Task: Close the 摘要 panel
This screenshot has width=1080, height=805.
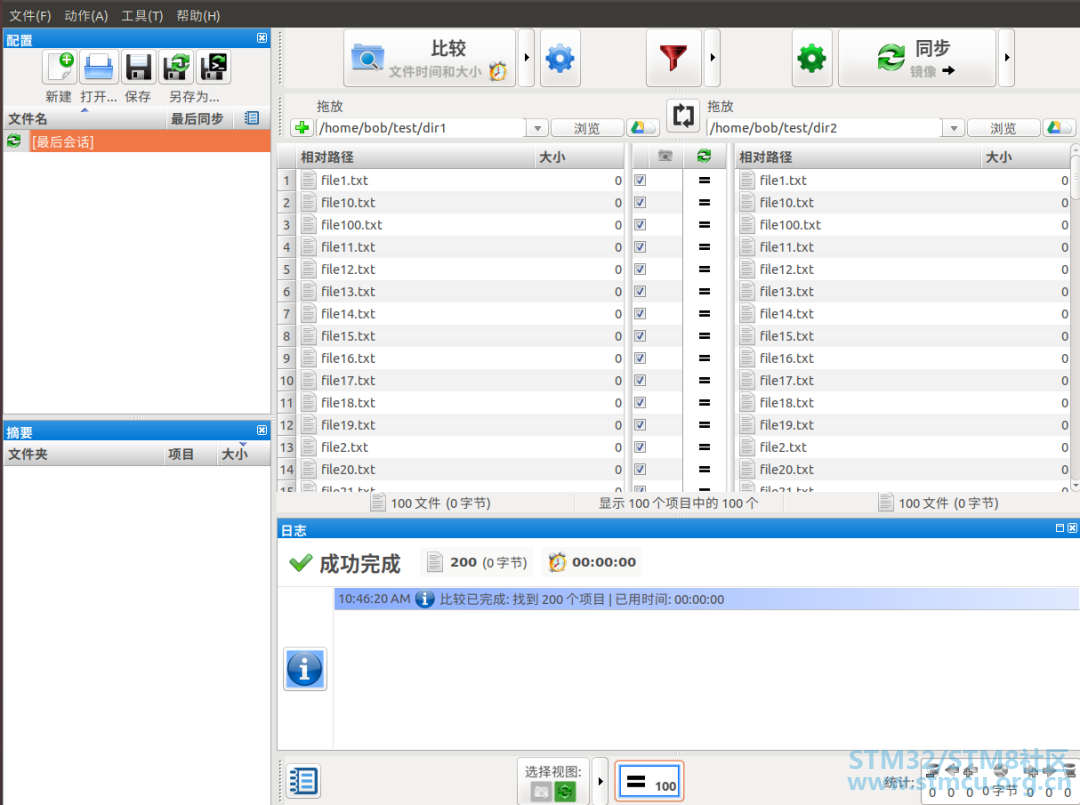Action: pos(262,430)
